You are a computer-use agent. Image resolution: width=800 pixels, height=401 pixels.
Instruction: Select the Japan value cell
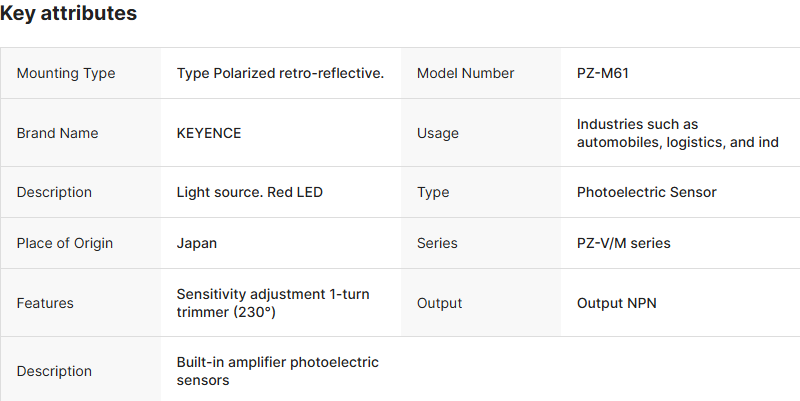click(197, 243)
